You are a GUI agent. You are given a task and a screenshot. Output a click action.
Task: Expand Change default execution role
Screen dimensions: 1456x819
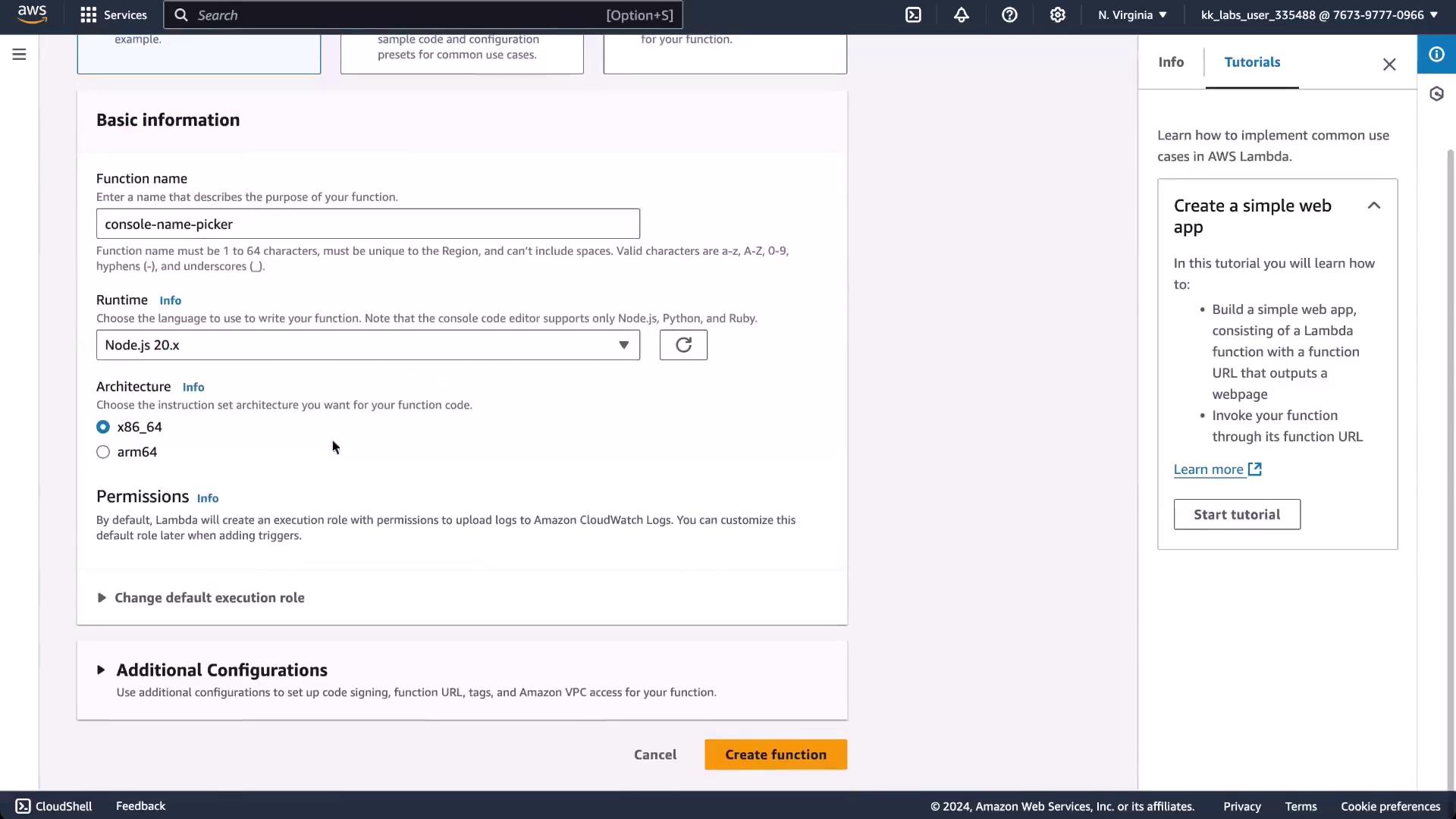201,598
